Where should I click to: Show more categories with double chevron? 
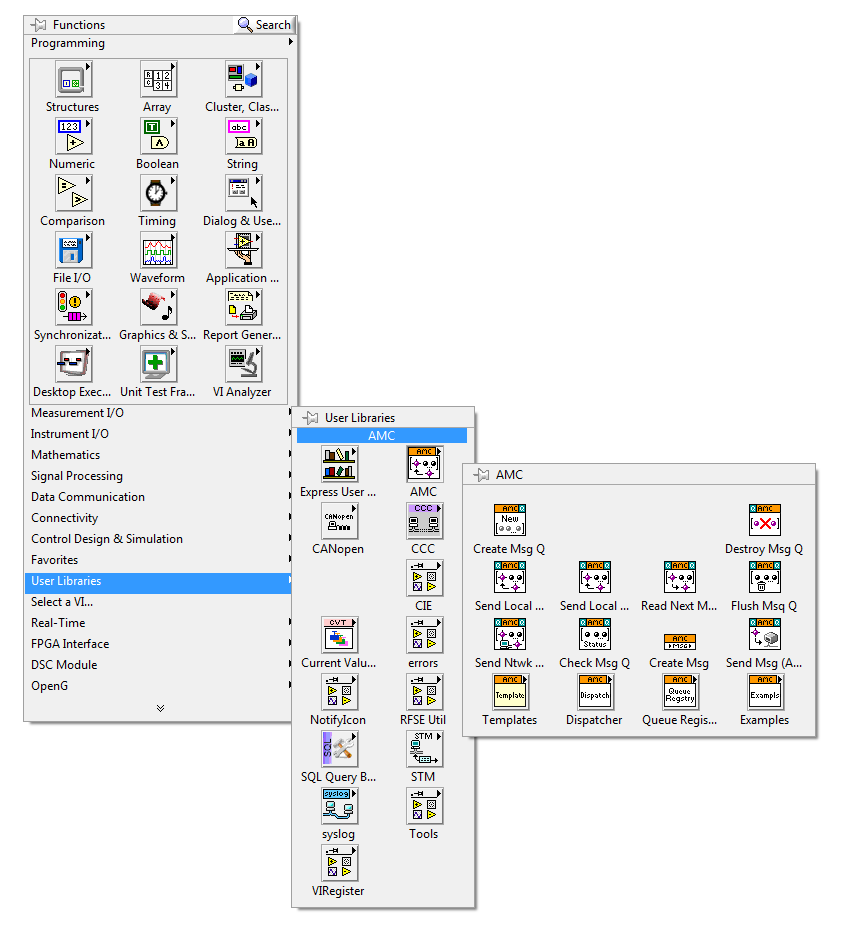pyautogui.click(x=160, y=708)
